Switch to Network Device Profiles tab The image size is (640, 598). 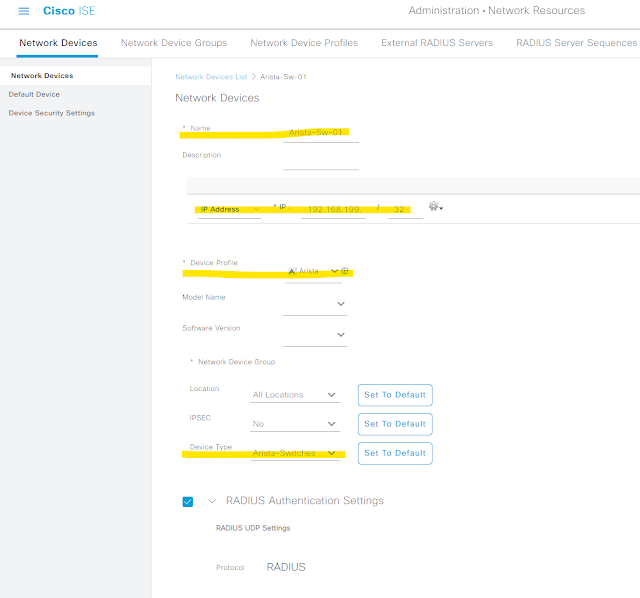tap(304, 43)
